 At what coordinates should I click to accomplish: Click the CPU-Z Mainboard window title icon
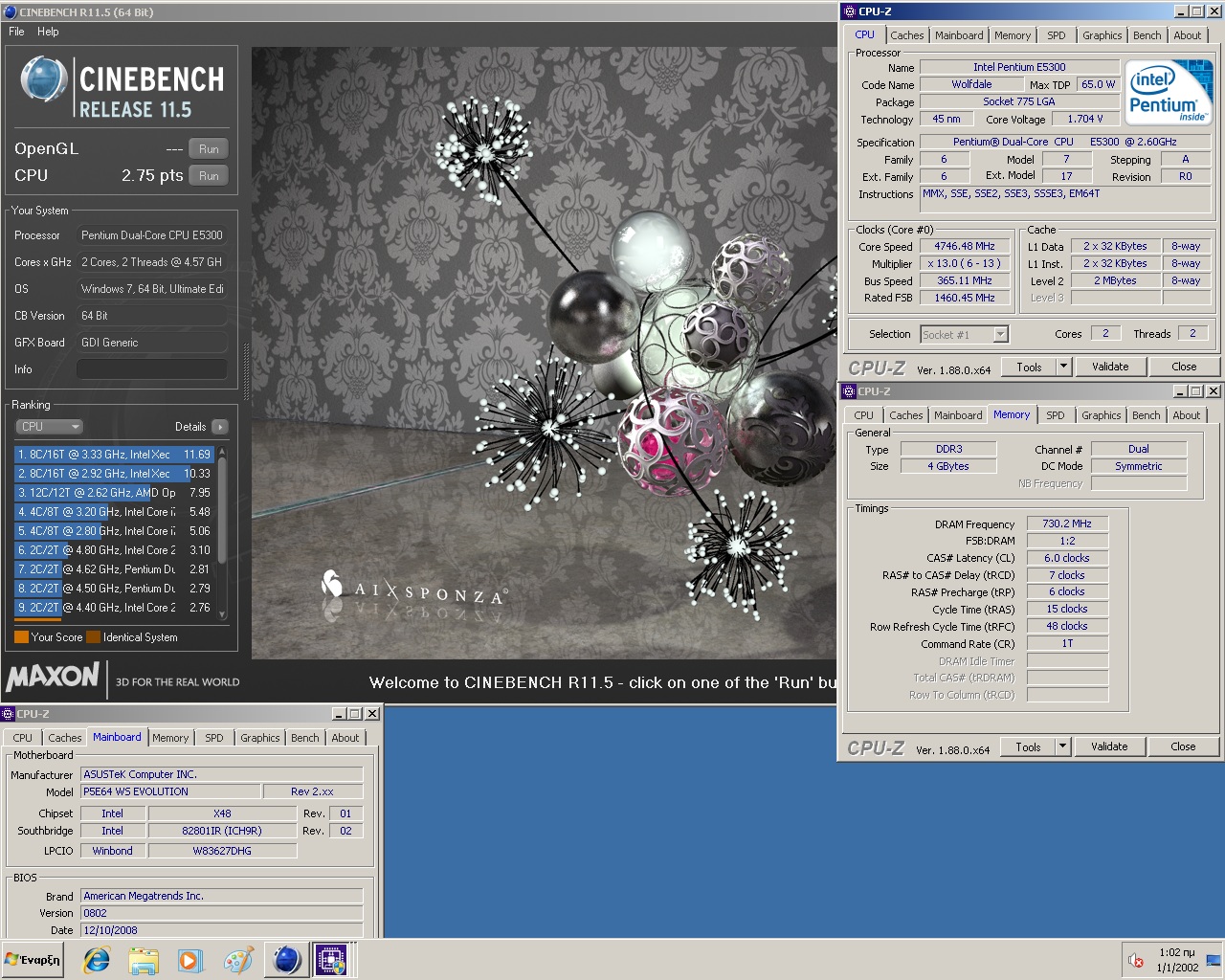[x=8, y=714]
